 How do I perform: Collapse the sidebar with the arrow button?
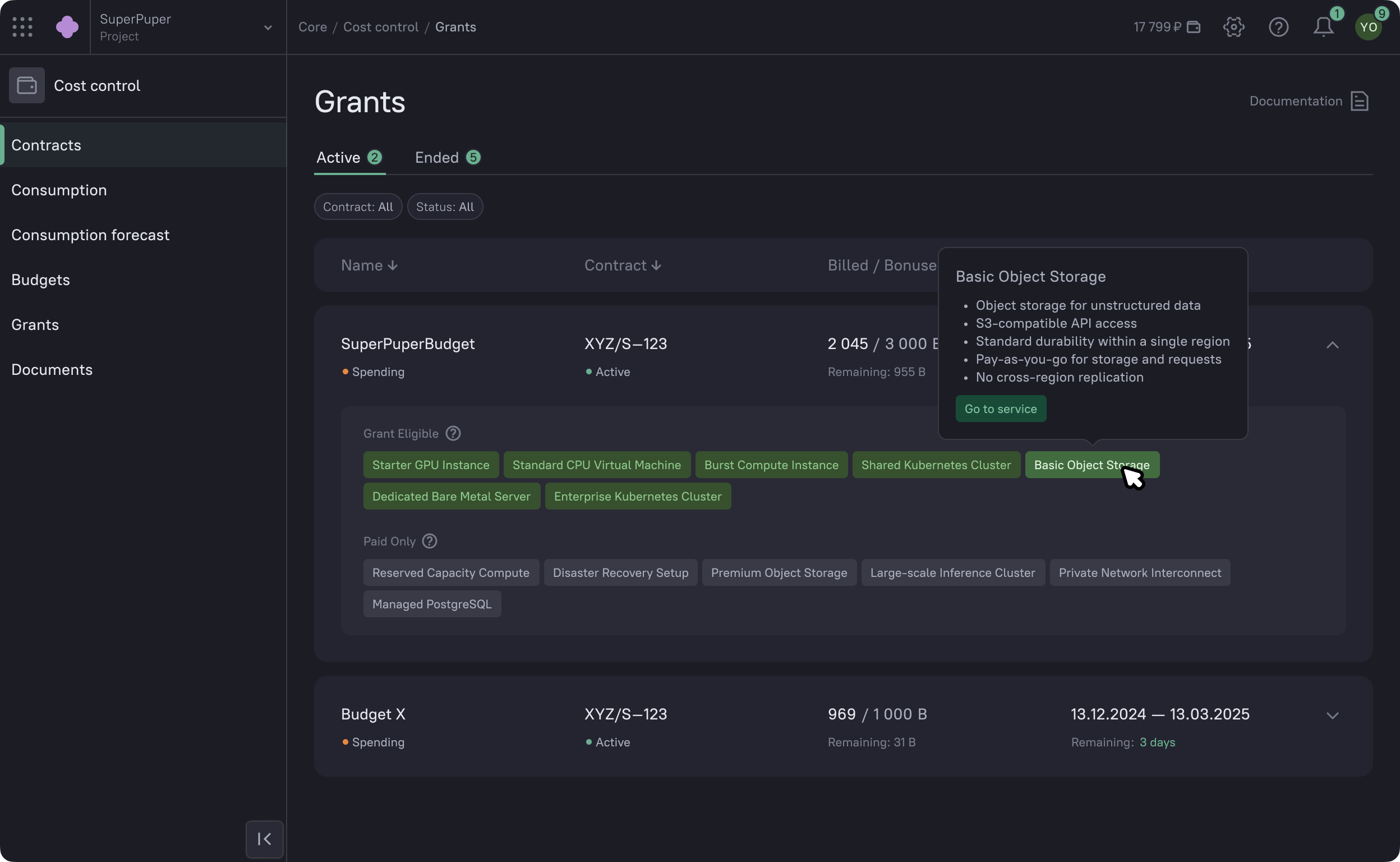[264, 838]
